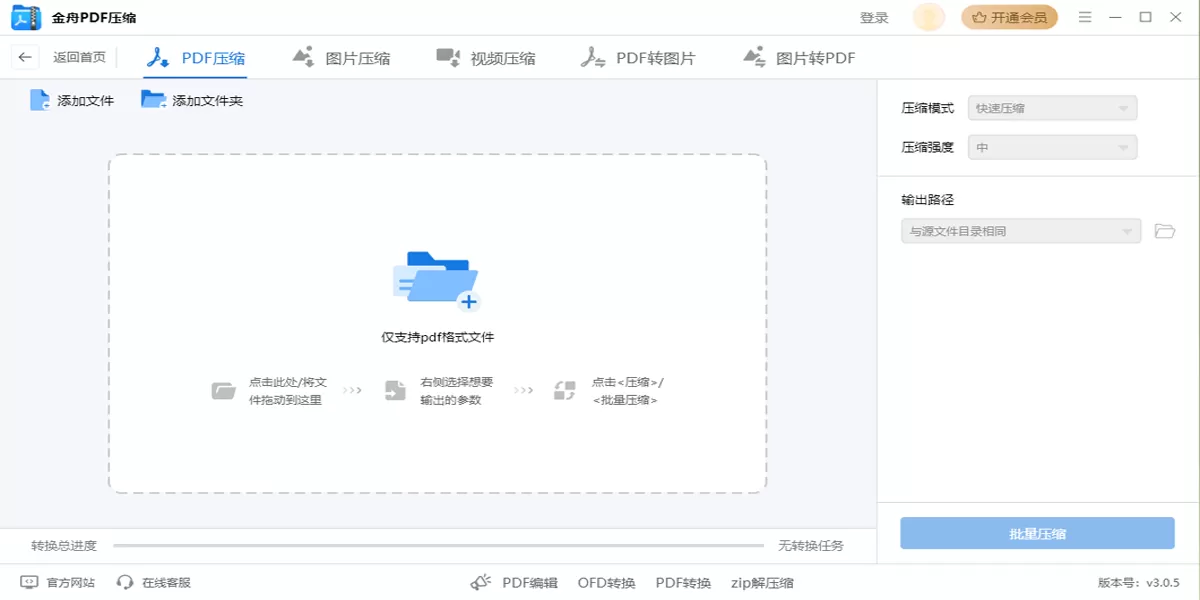Click the 添加文件夹 button label
Viewport: 1200px width, 600px height.
point(208,100)
